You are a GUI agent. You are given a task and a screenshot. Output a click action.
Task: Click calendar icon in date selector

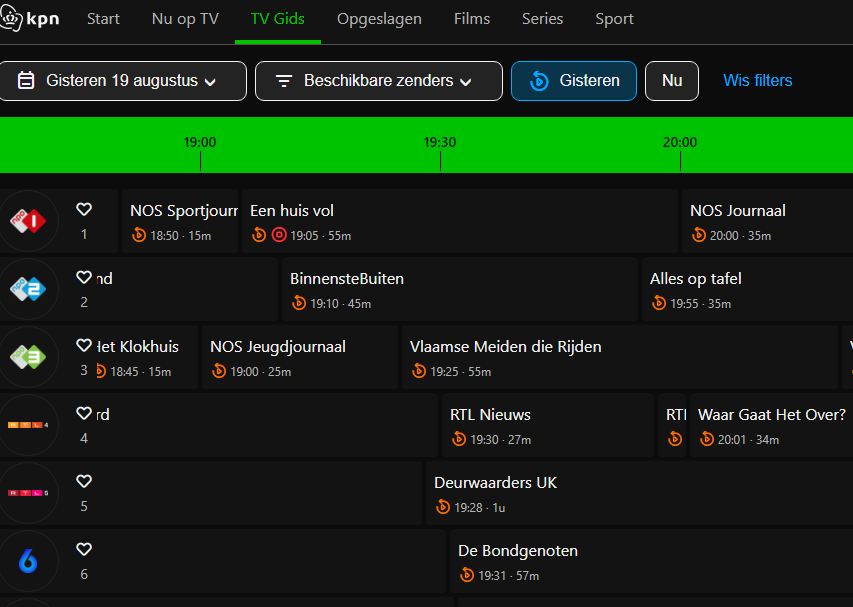click(26, 80)
